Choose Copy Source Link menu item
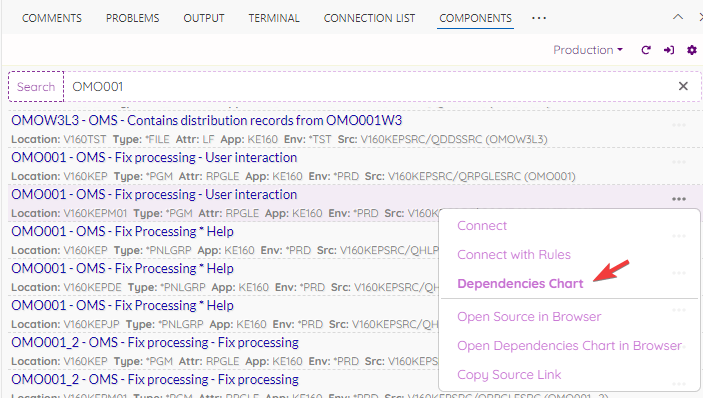Screen dimensions: 703x398 point(509,375)
